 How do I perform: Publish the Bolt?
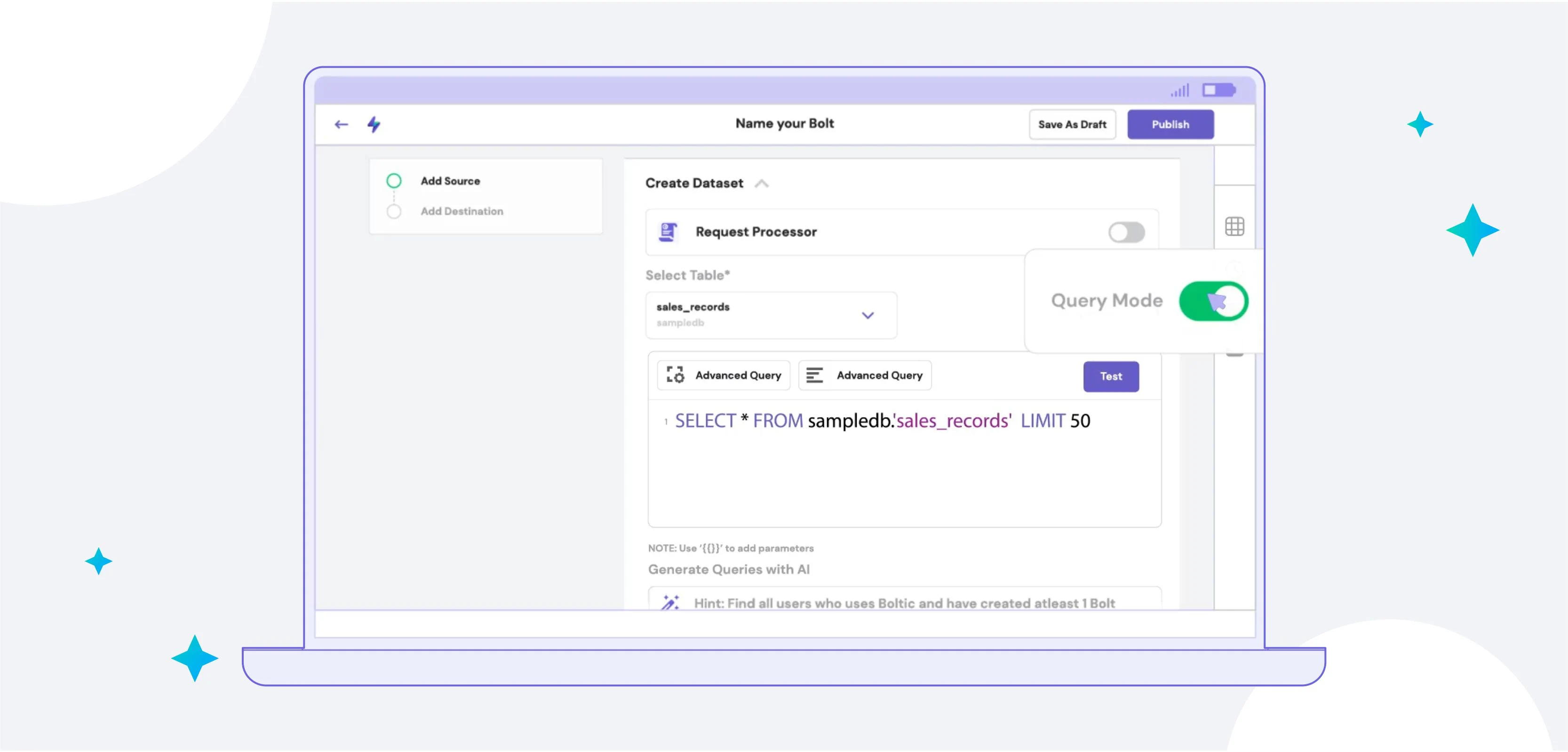point(1170,124)
